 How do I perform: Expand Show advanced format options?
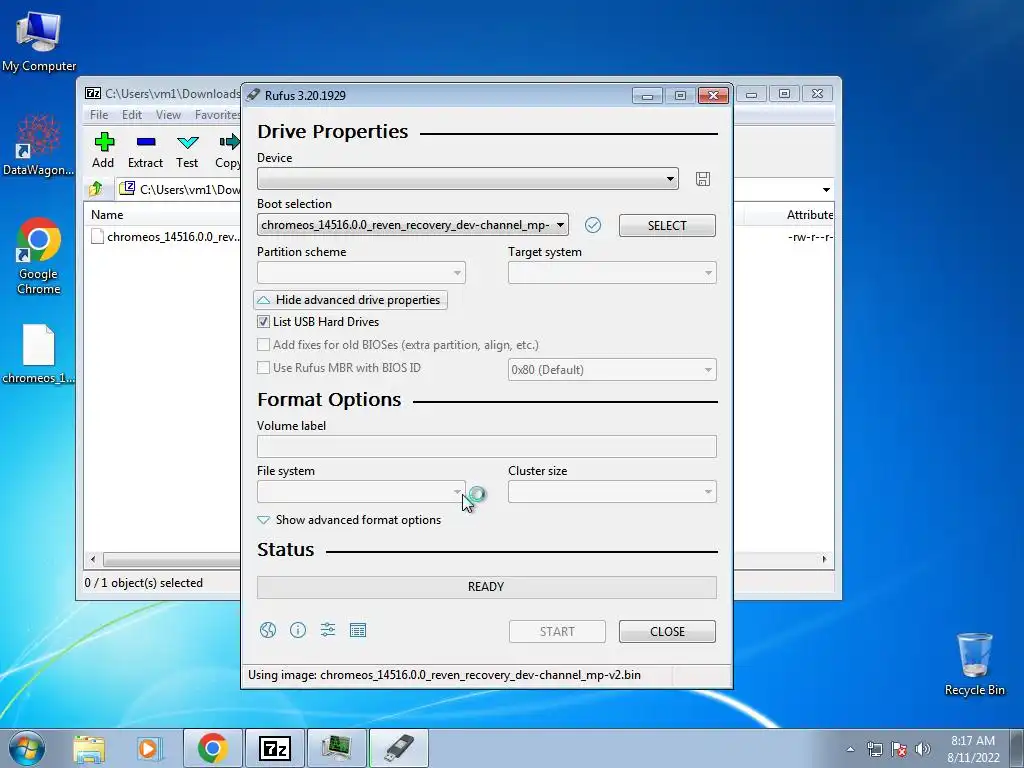(350, 520)
